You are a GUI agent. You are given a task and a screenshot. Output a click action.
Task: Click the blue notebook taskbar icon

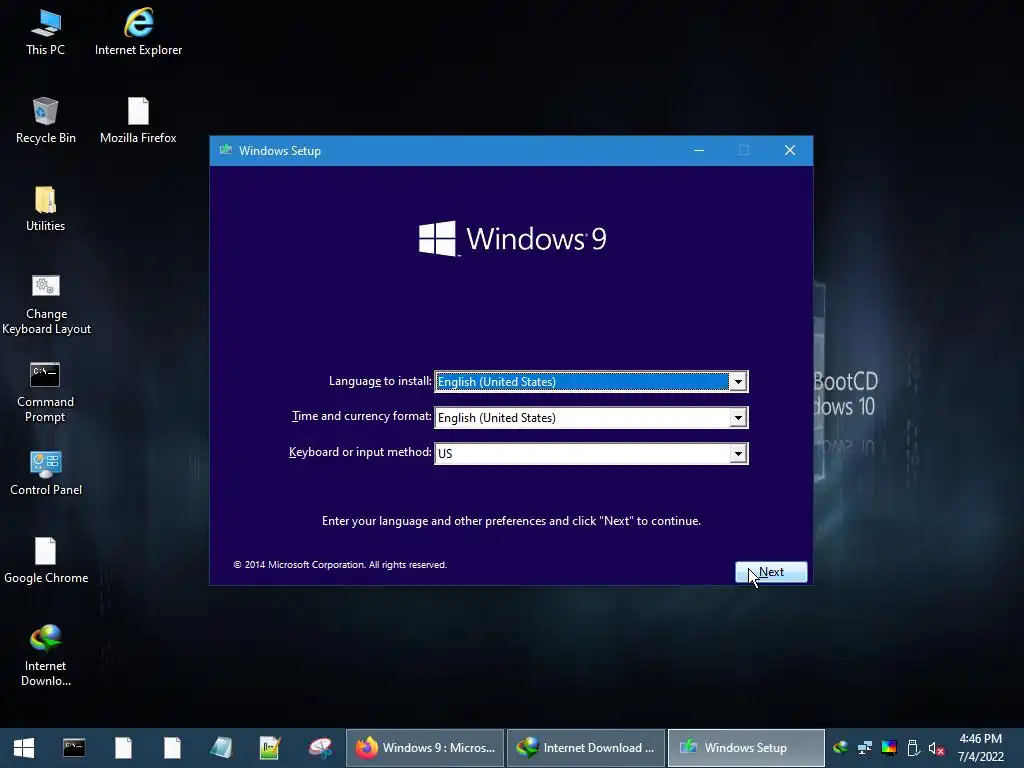pos(221,748)
